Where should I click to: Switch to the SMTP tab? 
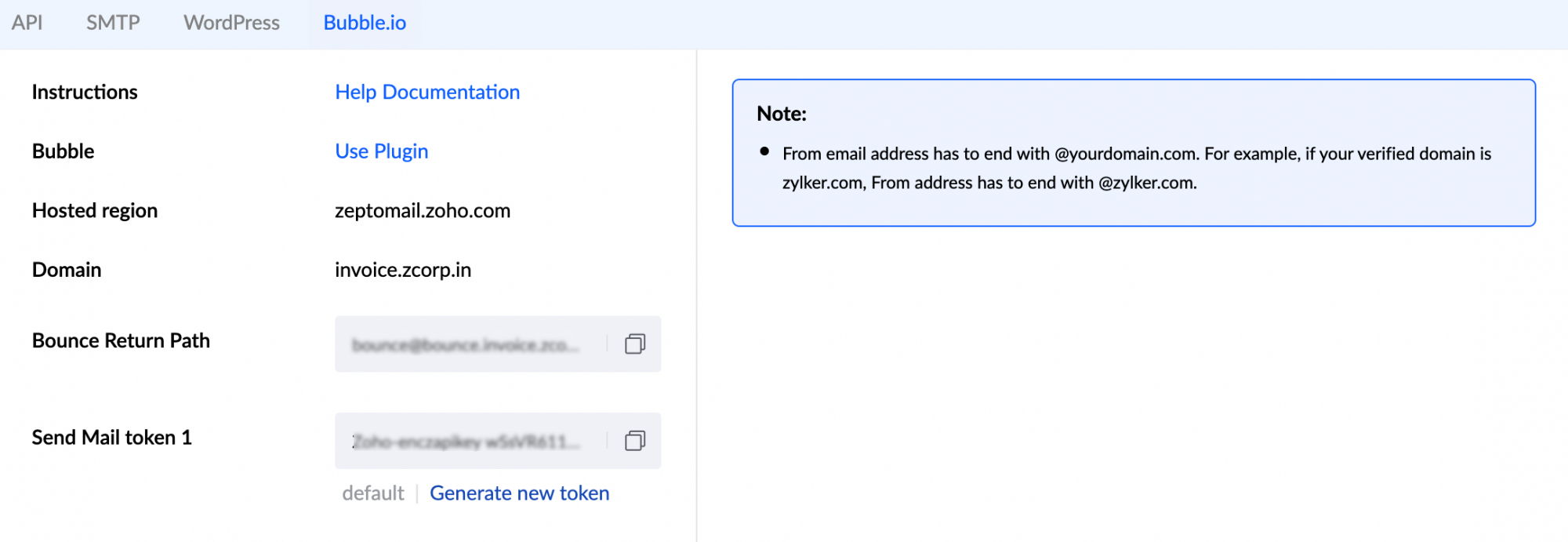pos(112,23)
